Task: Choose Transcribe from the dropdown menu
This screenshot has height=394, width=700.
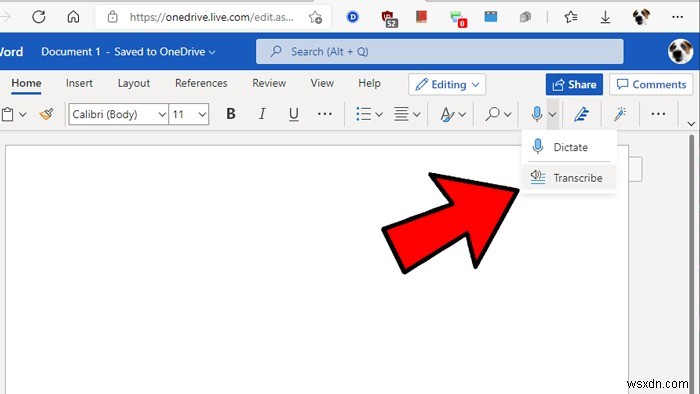Action: (x=569, y=178)
